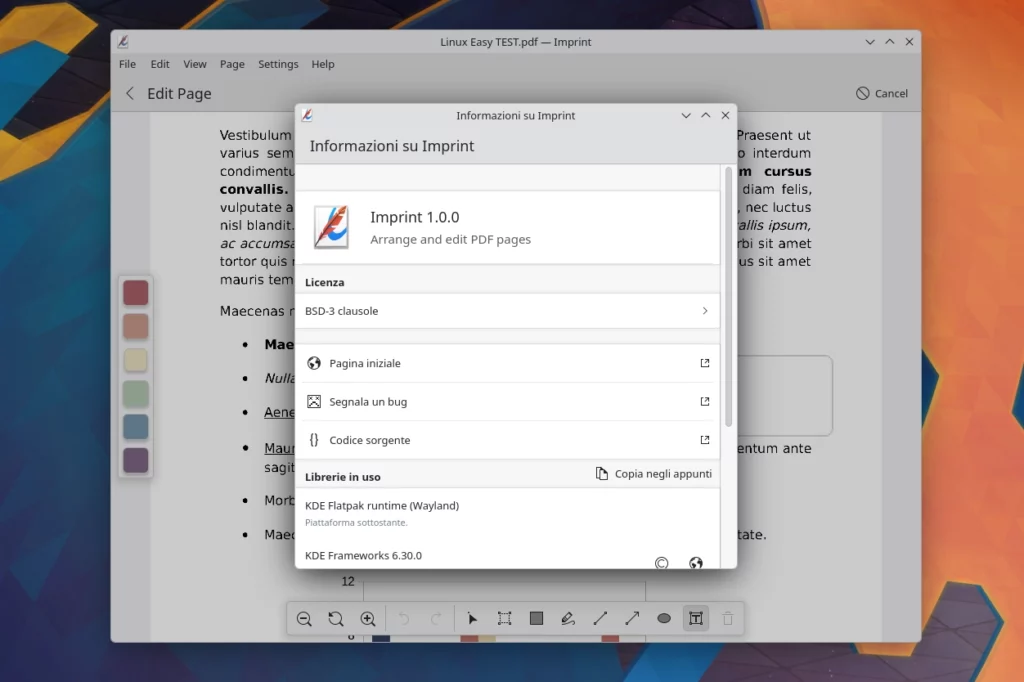
Task: Pick the blue color swatch
Action: pyautogui.click(x=136, y=427)
